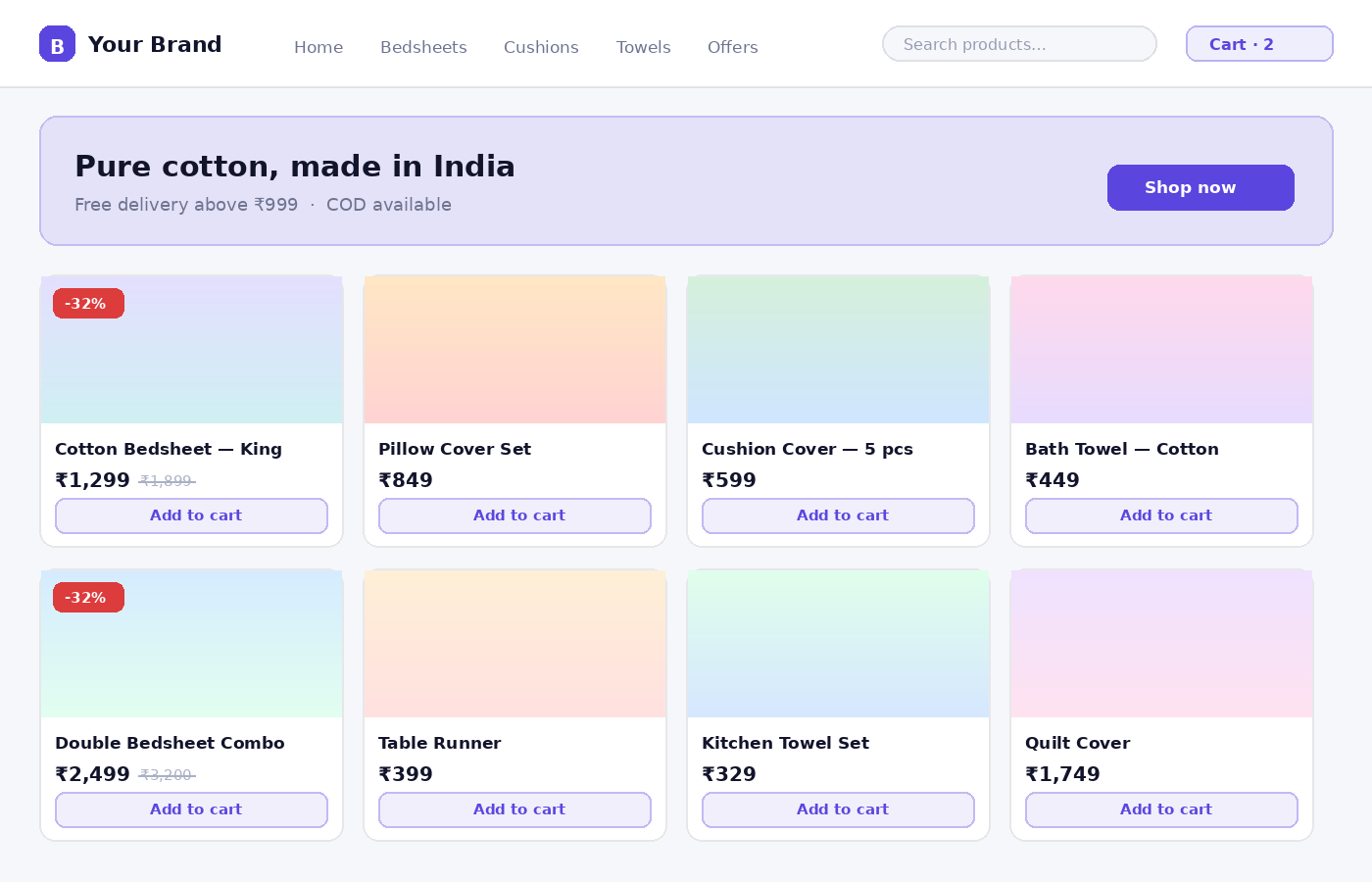Click the Cotton Bedsheet — King title
The height and width of the screenshot is (882, 1372).
[x=169, y=449]
